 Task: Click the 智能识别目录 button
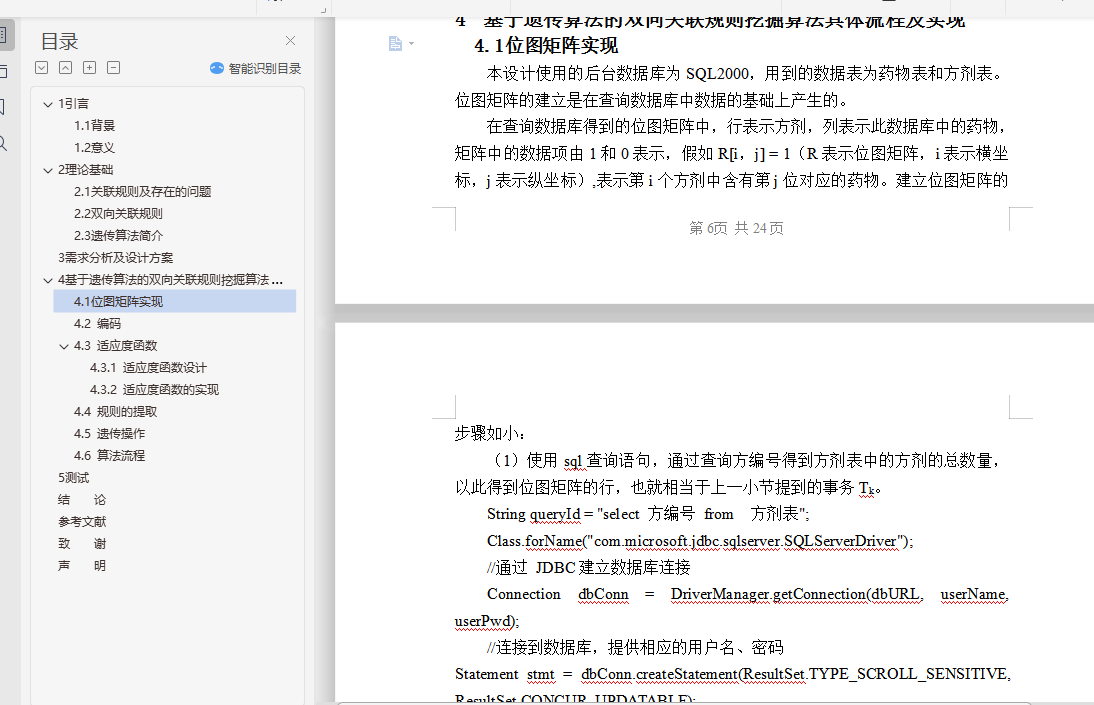pos(255,68)
